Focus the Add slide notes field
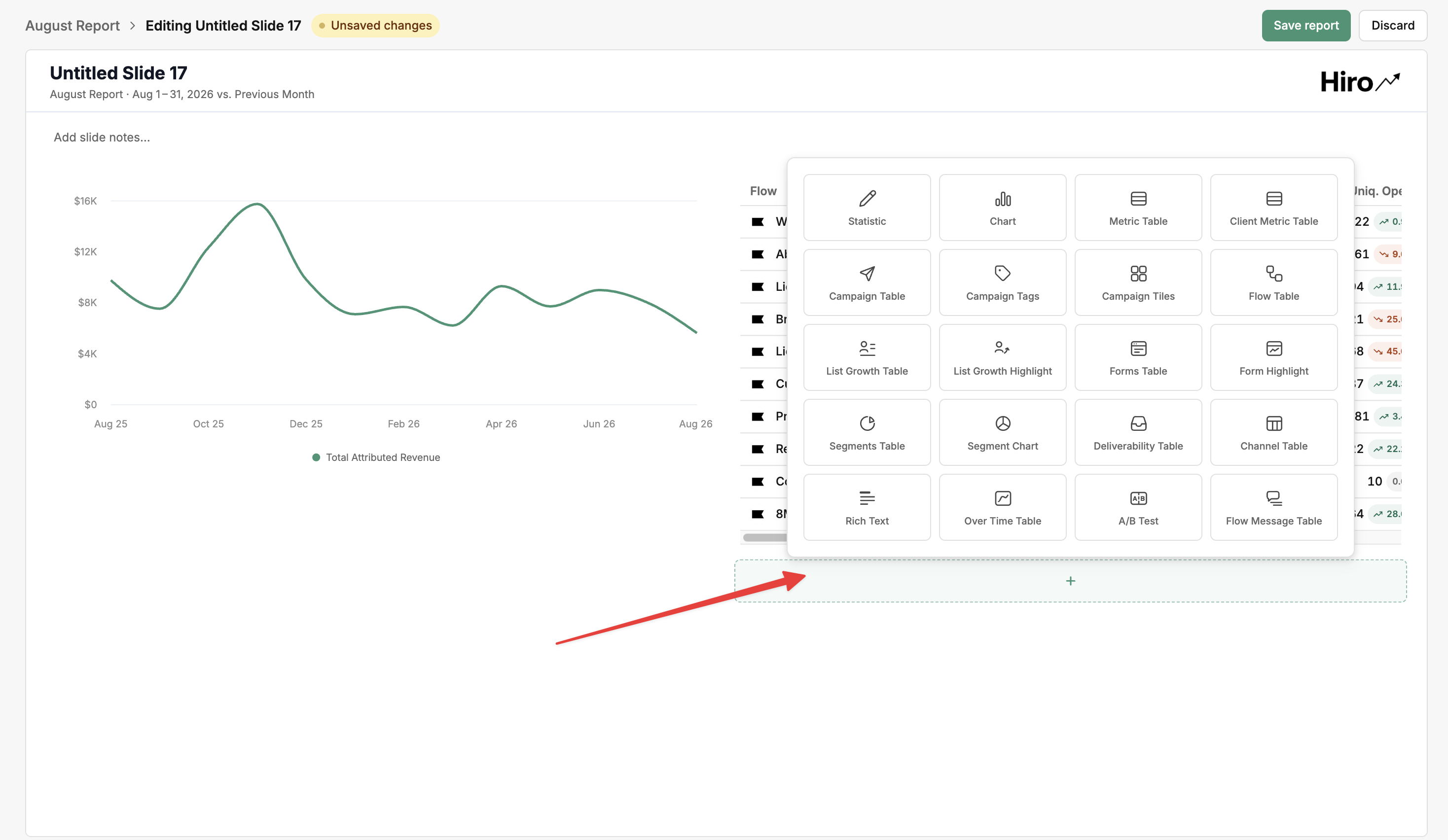Viewport: 1448px width, 840px height. tap(102, 137)
